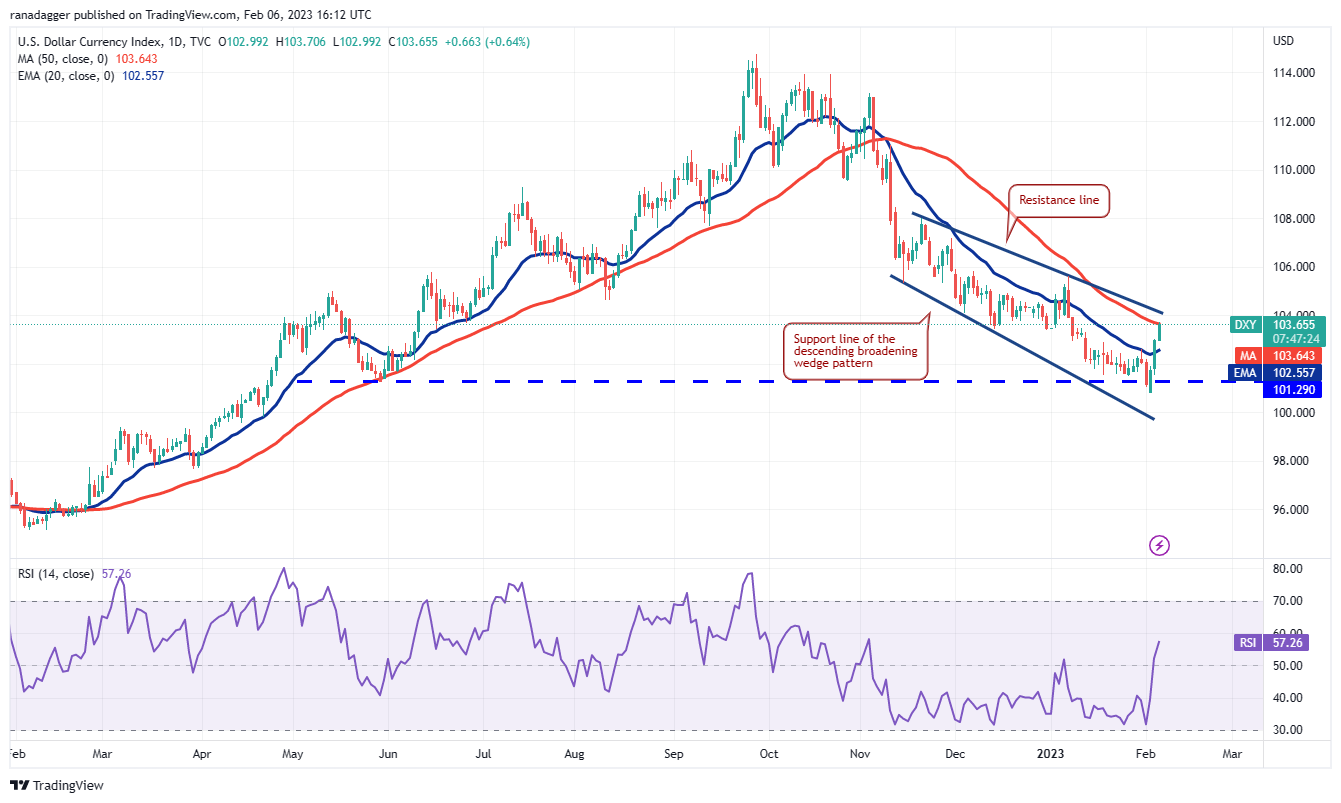Click the TradingView logo in bottom corner
Screen dimensions: 1341x803
click(x=58, y=785)
